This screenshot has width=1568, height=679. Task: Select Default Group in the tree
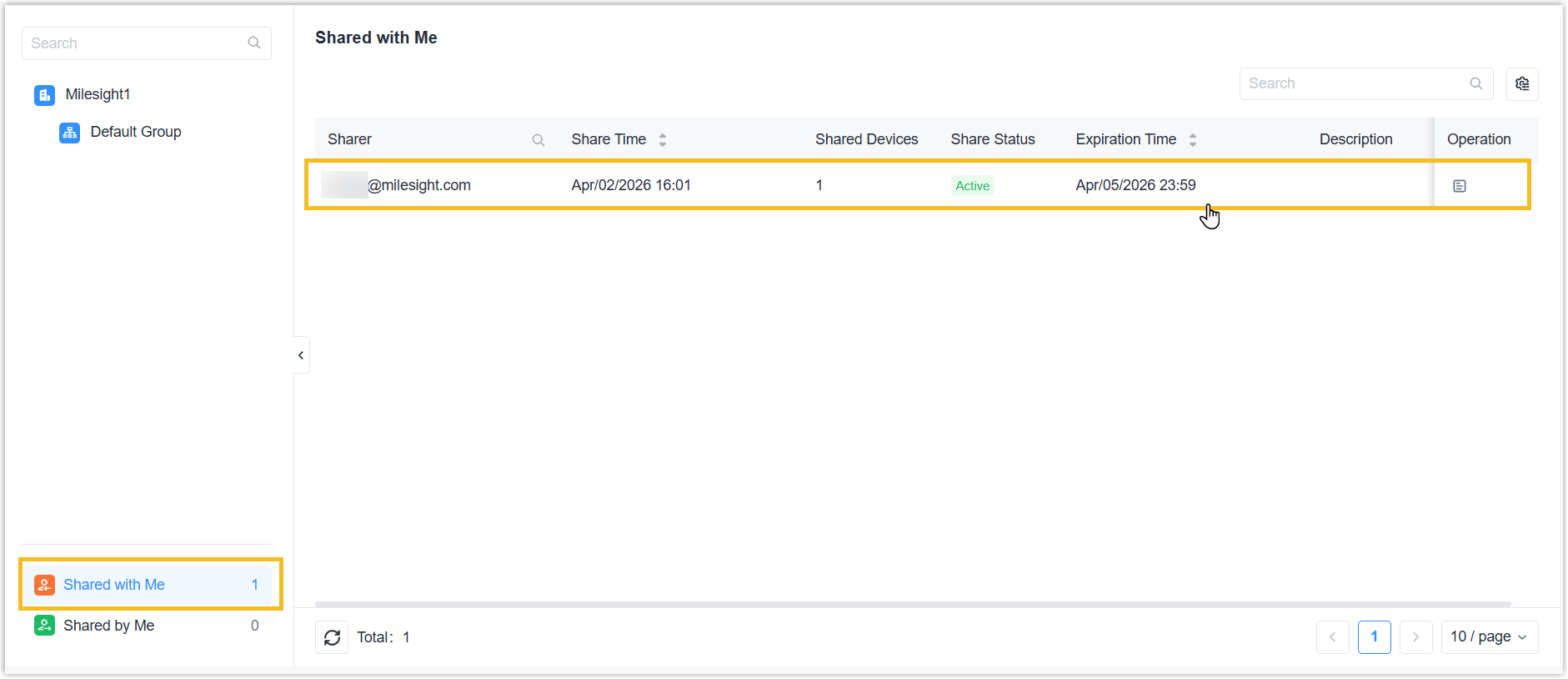135,133
